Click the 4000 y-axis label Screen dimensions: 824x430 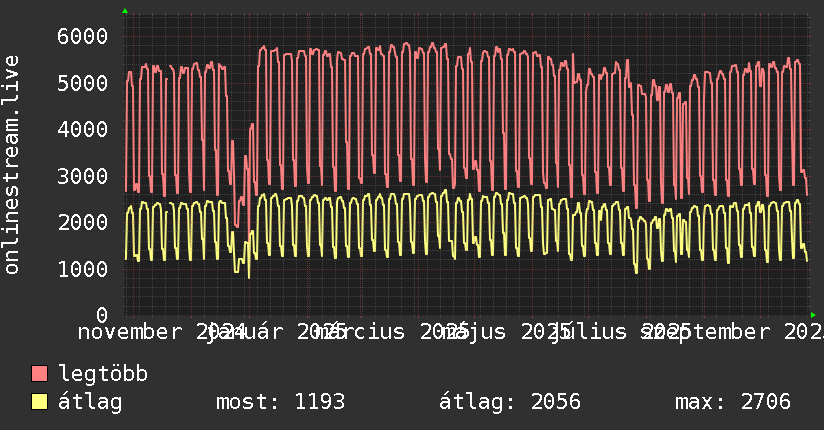click(x=83, y=129)
